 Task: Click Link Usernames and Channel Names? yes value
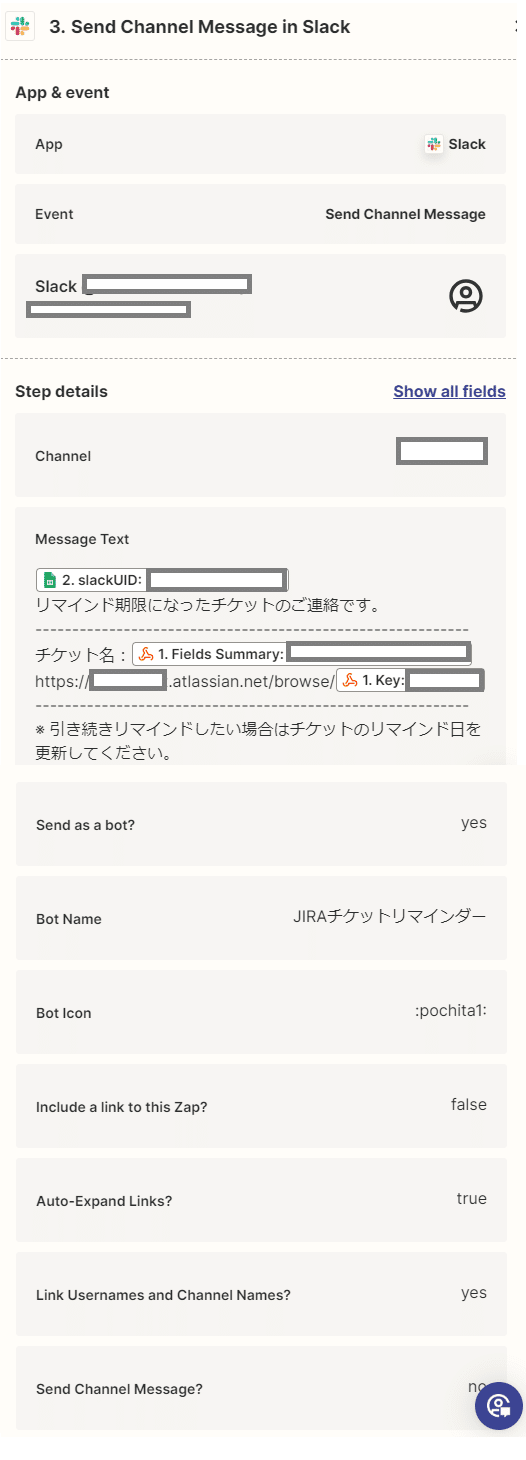[473, 1293]
